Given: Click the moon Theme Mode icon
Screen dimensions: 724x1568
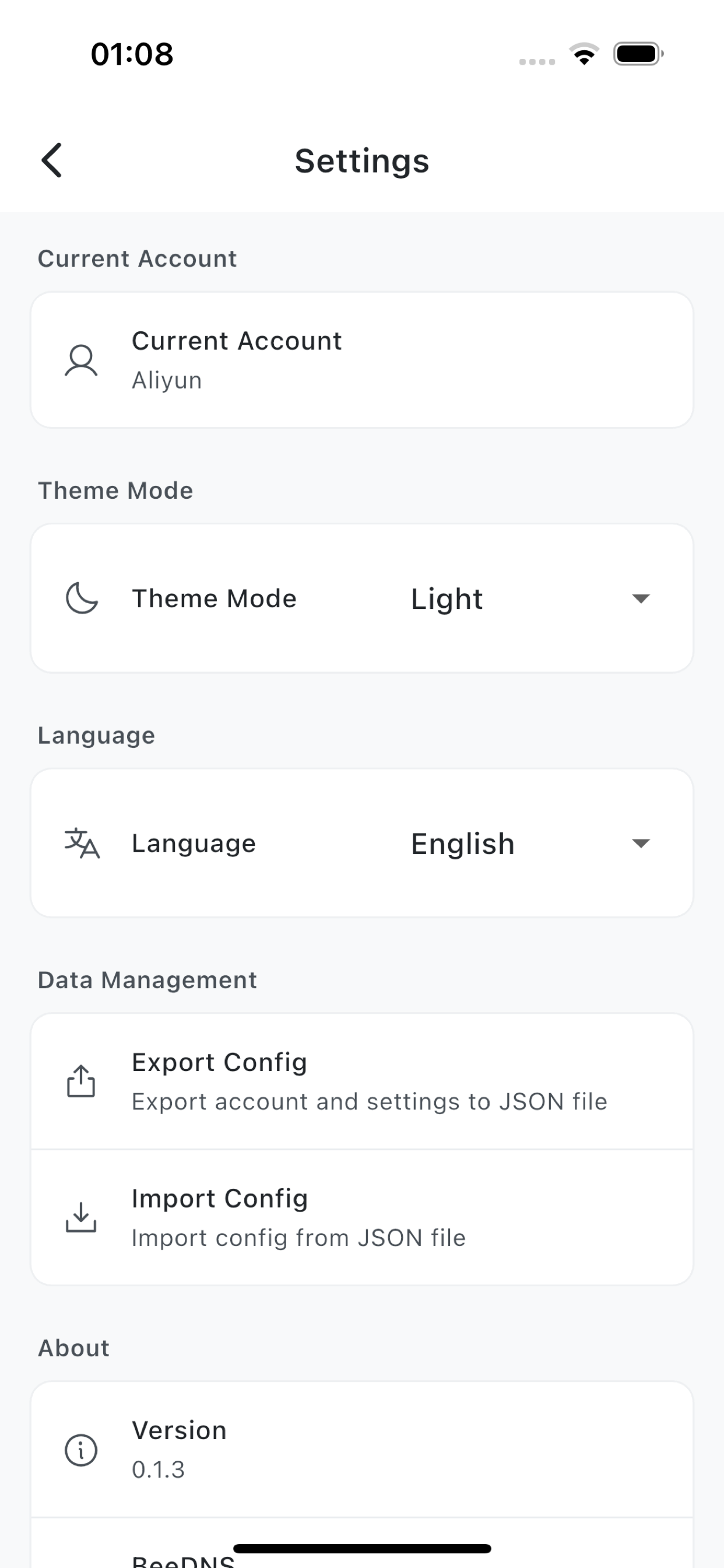Looking at the screenshot, I should coord(82,598).
